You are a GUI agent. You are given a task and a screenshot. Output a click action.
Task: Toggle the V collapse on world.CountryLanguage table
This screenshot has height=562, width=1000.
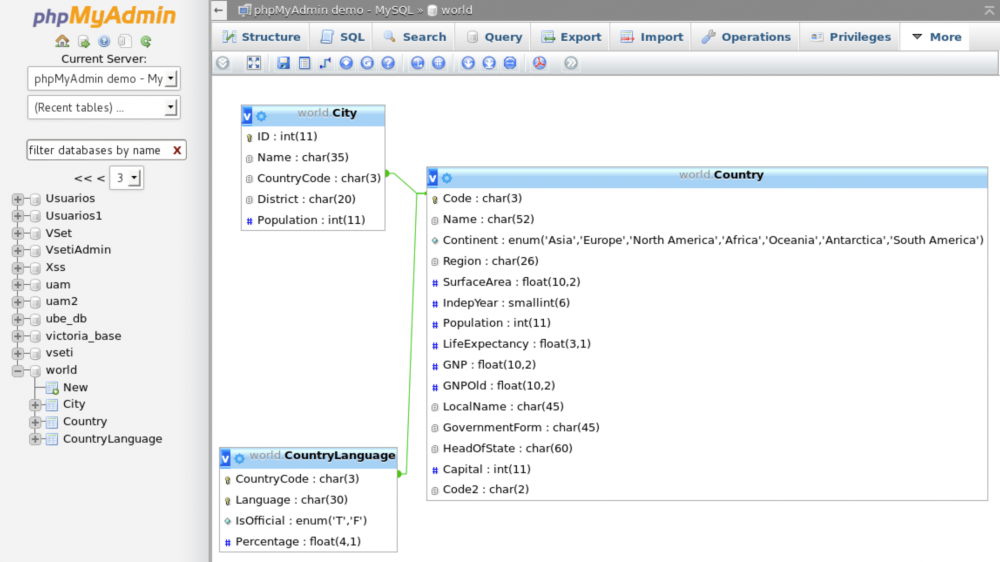(x=226, y=458)
